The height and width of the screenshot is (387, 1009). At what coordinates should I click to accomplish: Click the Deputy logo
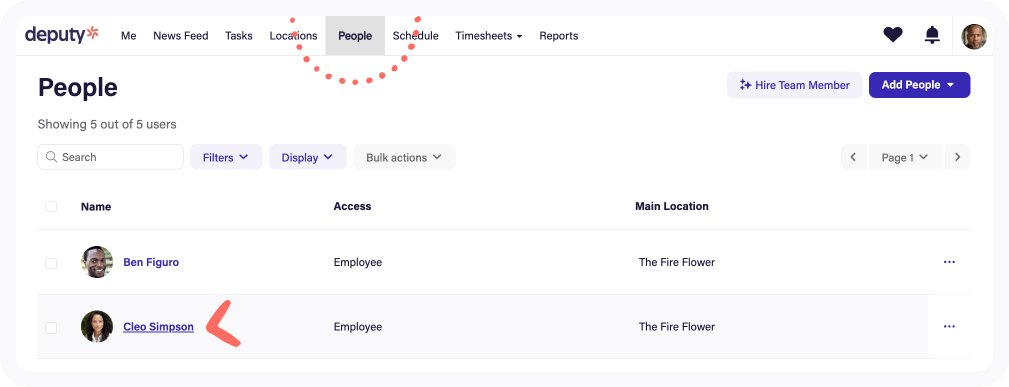point(62,35)
